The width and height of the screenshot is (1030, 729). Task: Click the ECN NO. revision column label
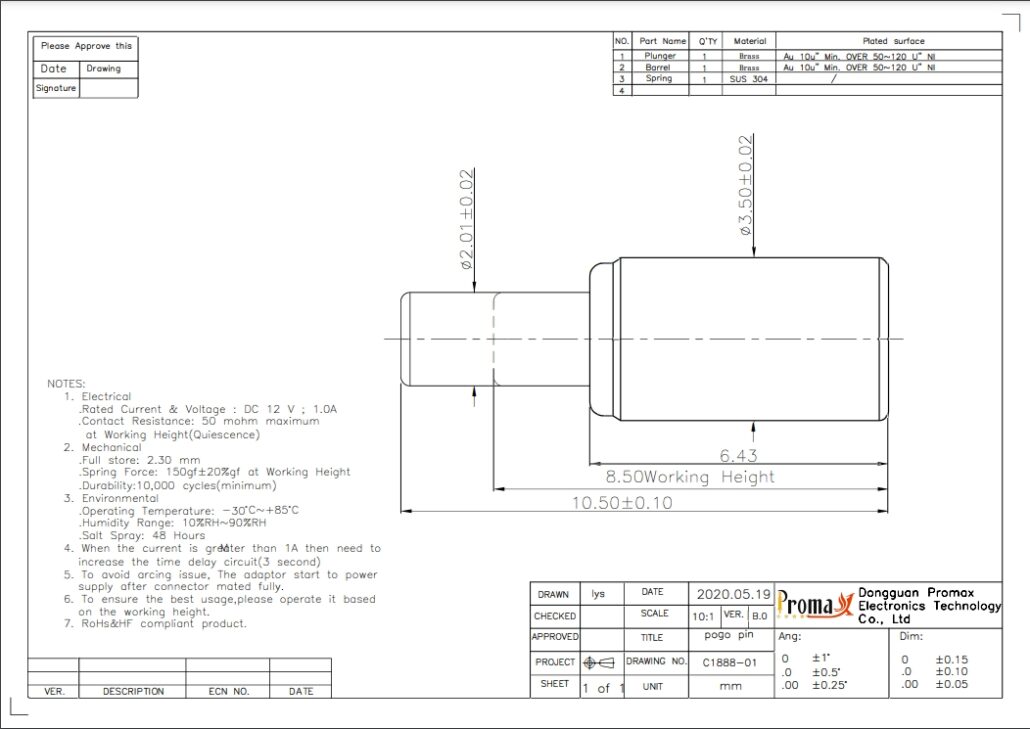pyautogui.click(x=228, y=691)
